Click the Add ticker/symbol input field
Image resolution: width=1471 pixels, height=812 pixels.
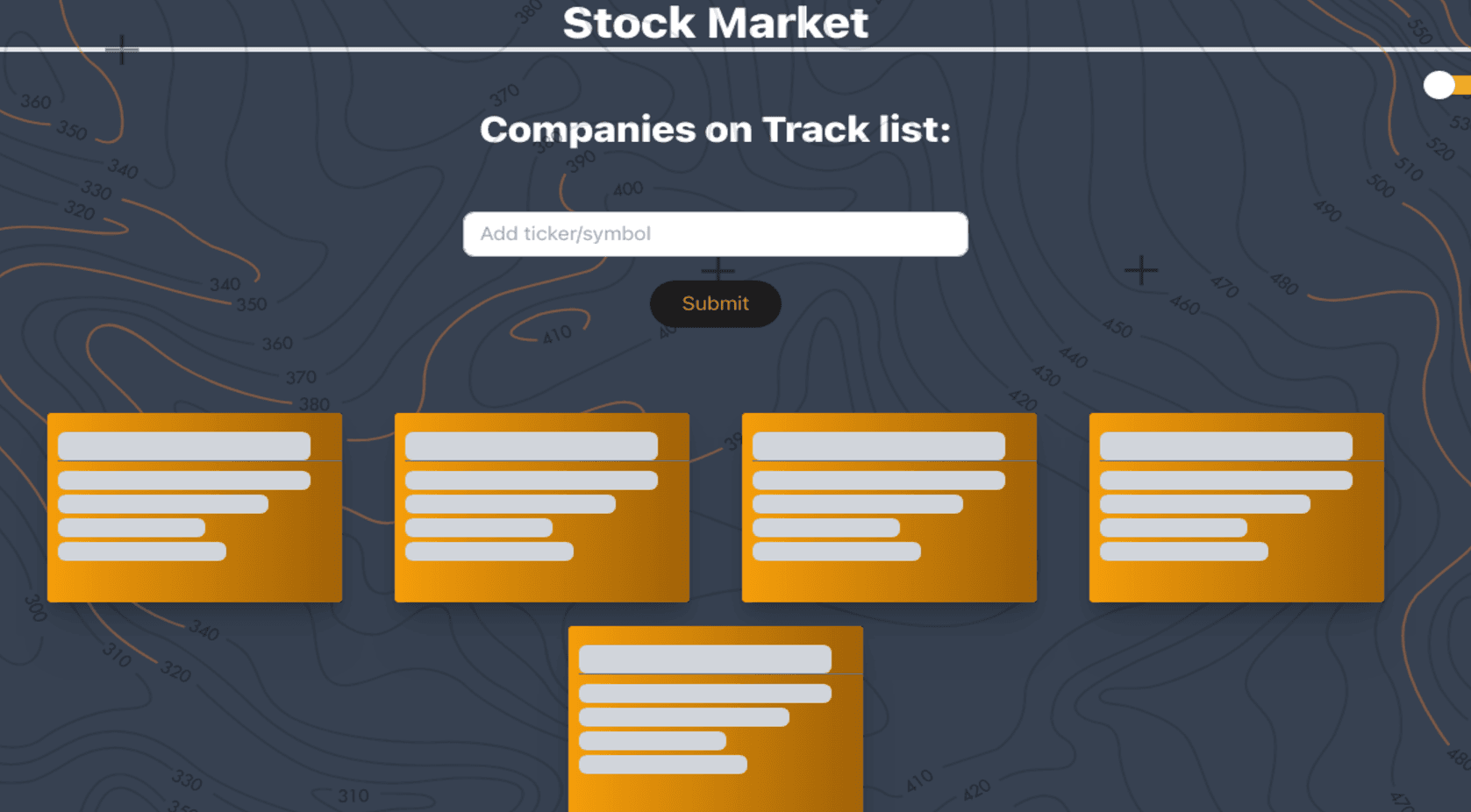point(715,234)
